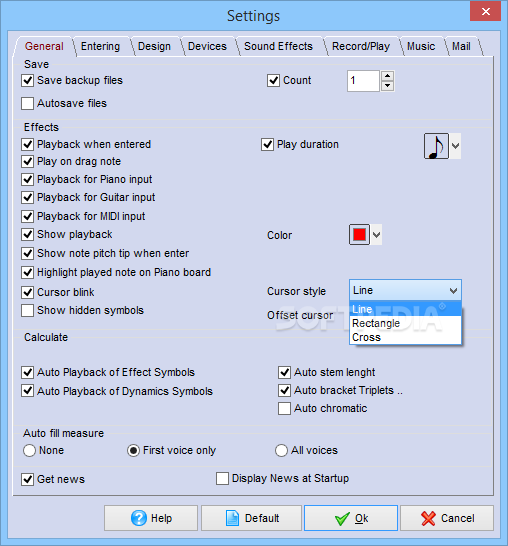The image size is (508, 546).
Task: Select First voice only radio button
Action: click(x=133, y=450)
